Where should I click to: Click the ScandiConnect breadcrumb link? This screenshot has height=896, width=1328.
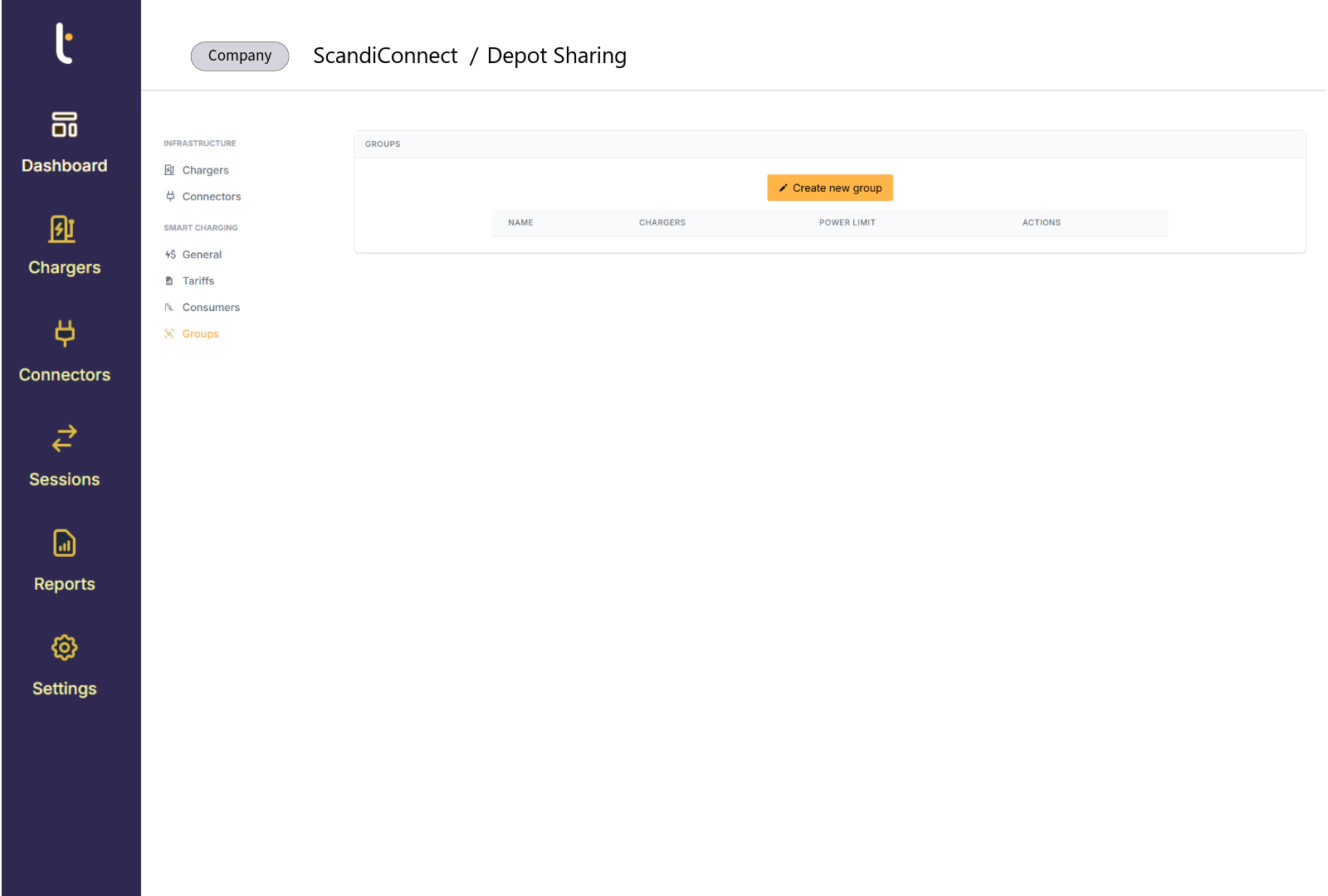pyautogui.click(x=385, y=56)
